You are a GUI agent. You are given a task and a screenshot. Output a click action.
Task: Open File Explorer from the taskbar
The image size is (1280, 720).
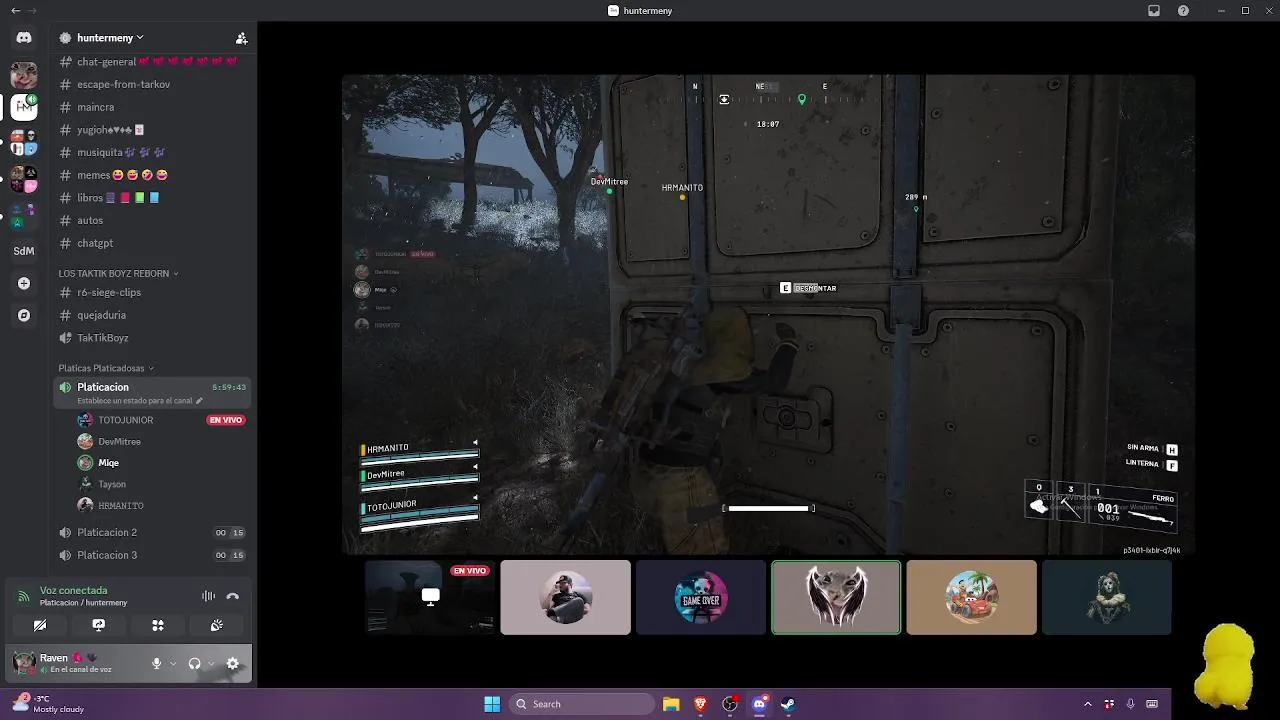pyautogui.click(x=671, y=704)
